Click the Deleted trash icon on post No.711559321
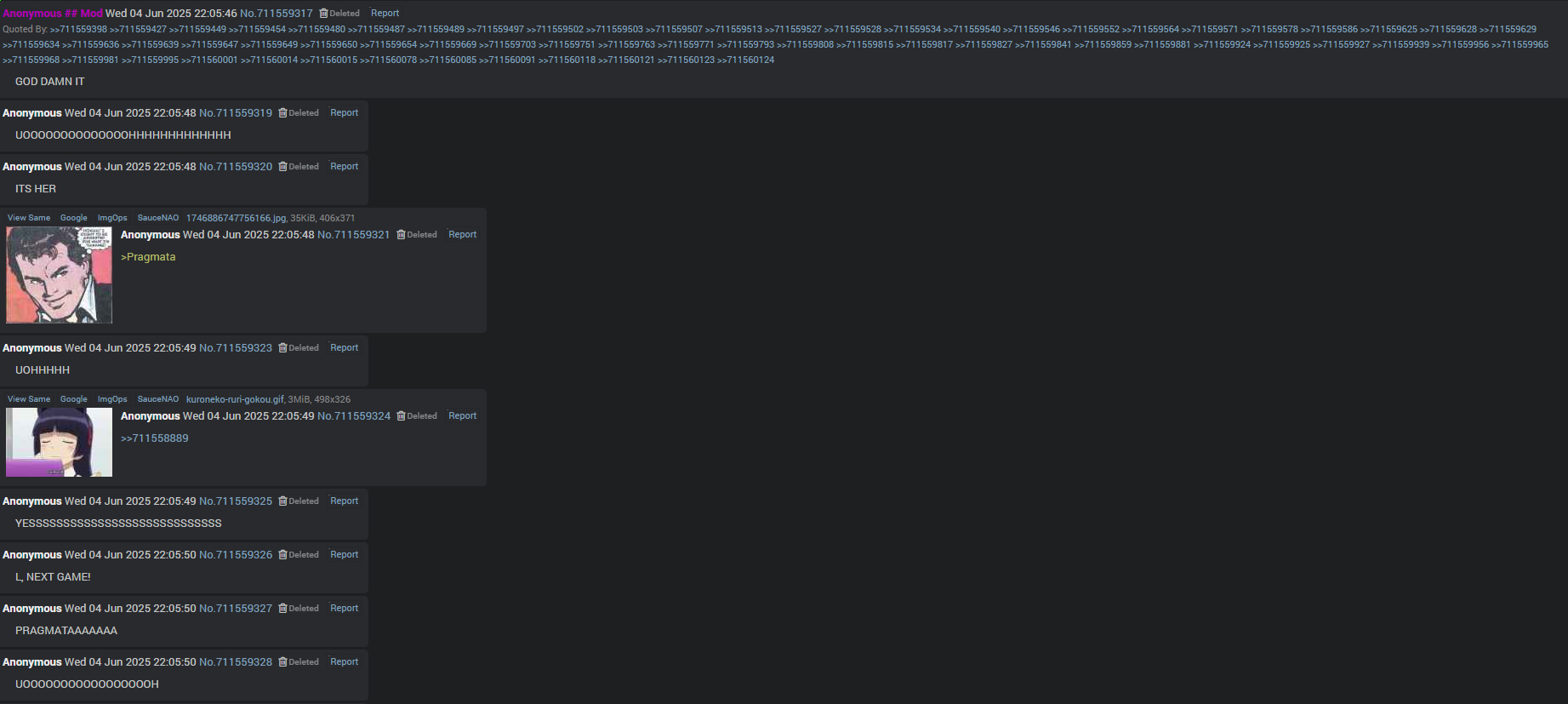1568x704 pixels. coord(401,235)
